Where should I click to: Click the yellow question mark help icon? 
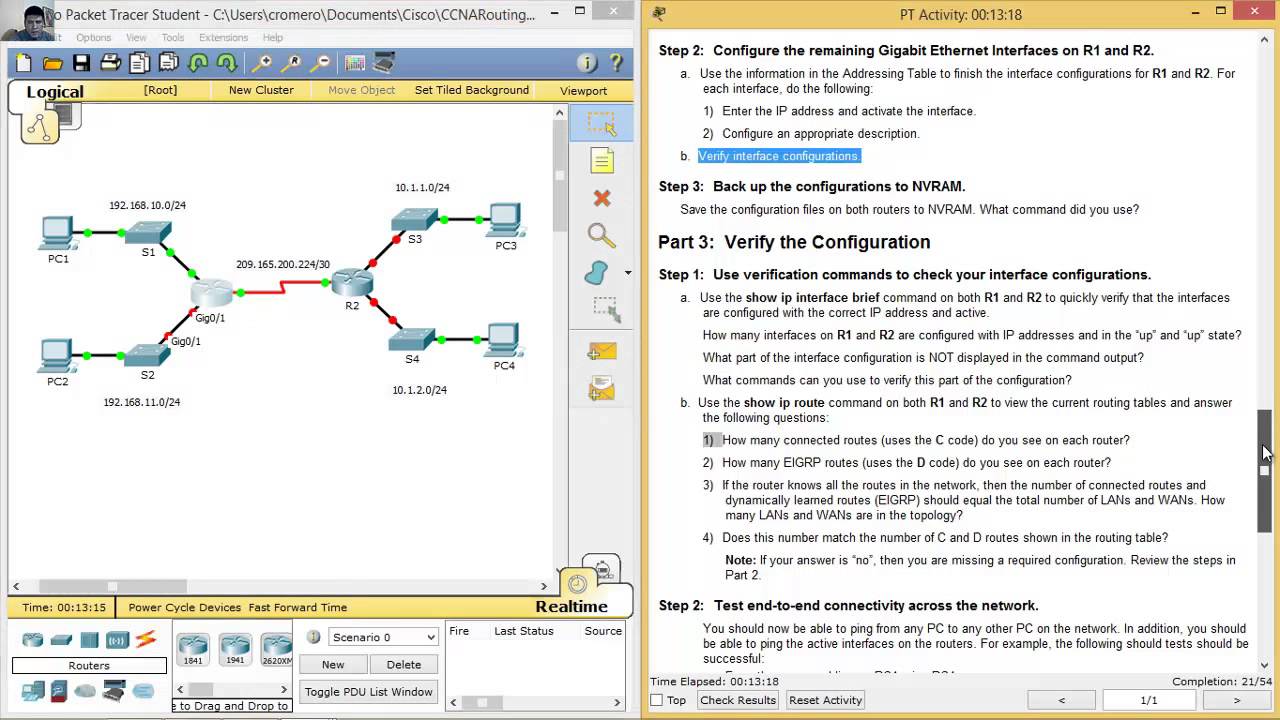coord(616,63)
